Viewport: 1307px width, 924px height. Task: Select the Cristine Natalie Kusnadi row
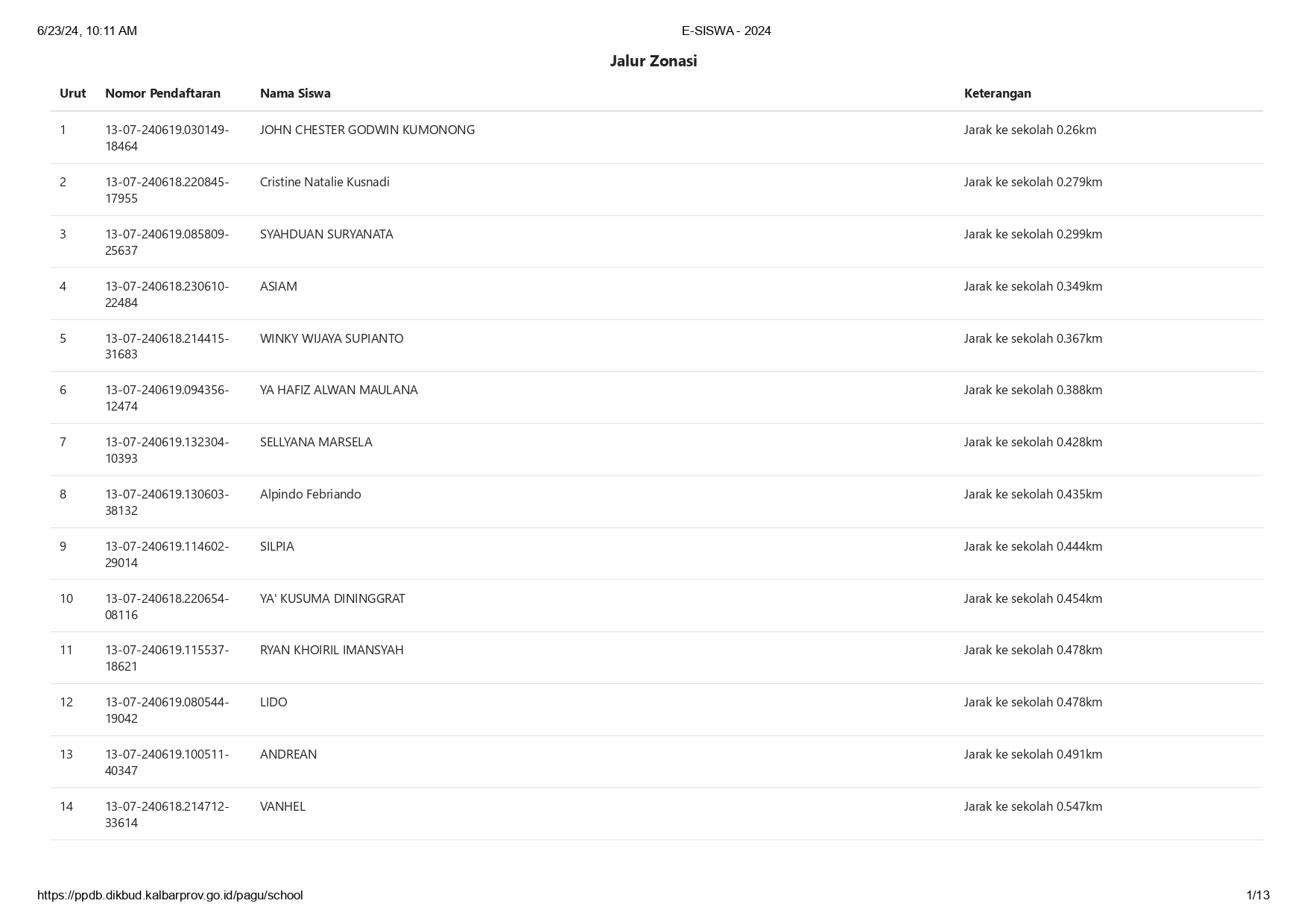point(656,190)
